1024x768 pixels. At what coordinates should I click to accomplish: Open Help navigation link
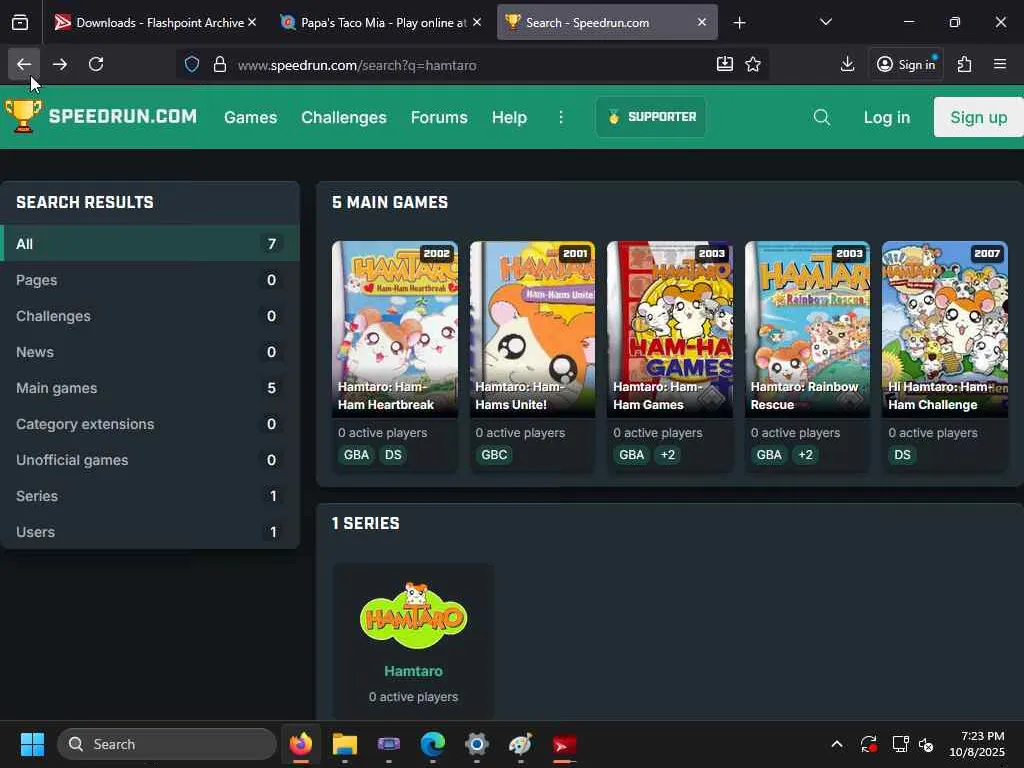click(x=509, y=118)
